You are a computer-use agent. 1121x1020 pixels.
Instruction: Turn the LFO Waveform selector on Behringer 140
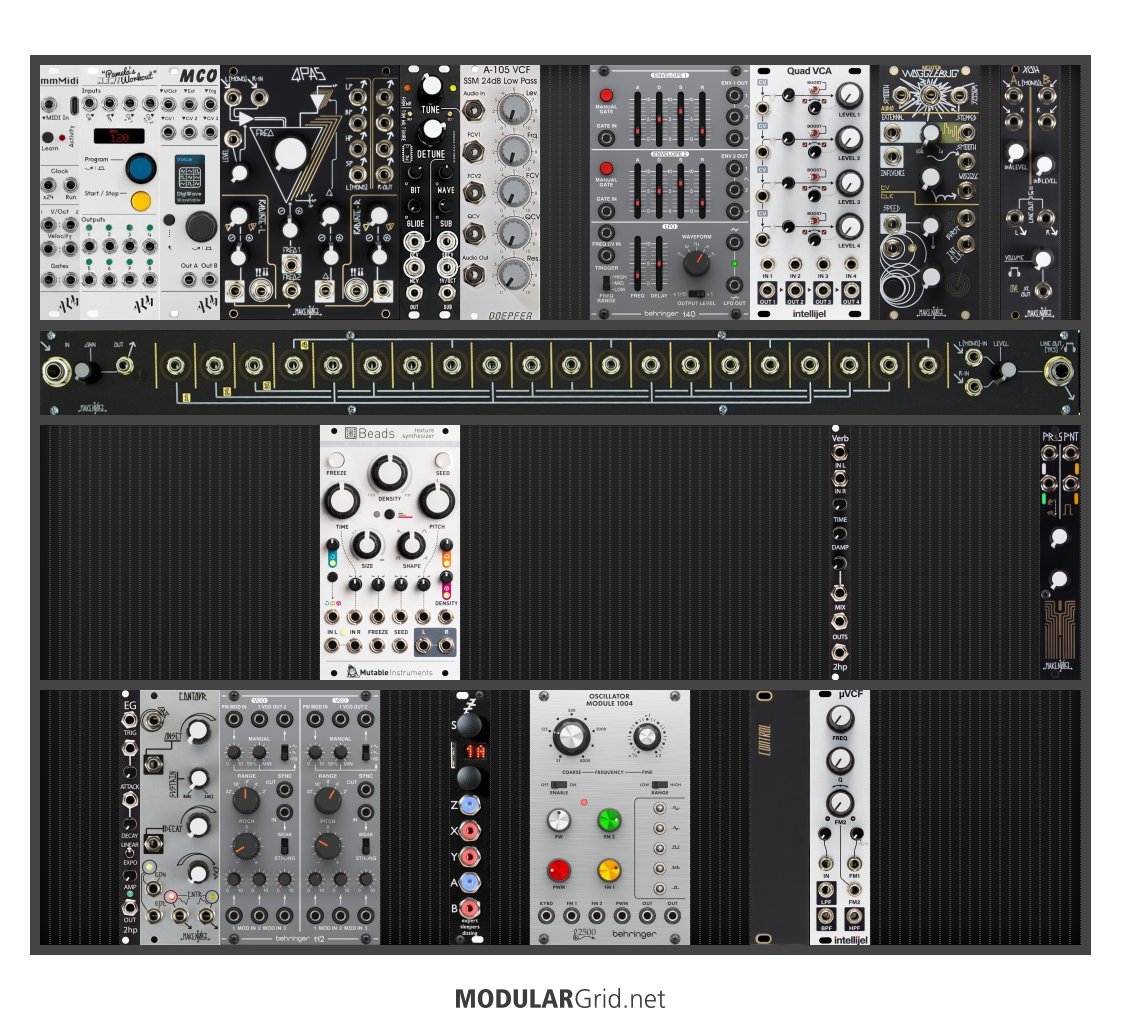693,264
